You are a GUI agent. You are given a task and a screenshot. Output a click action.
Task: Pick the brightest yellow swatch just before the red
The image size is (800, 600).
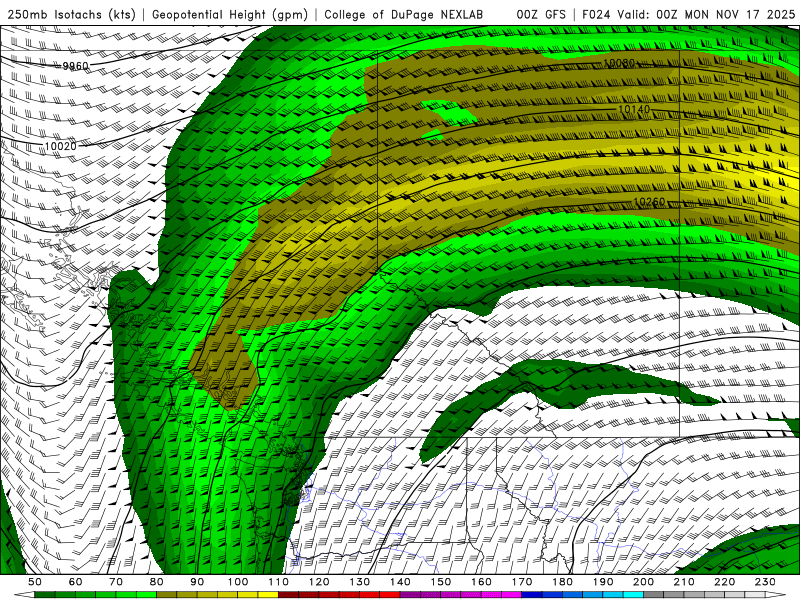tap(268, 594)
